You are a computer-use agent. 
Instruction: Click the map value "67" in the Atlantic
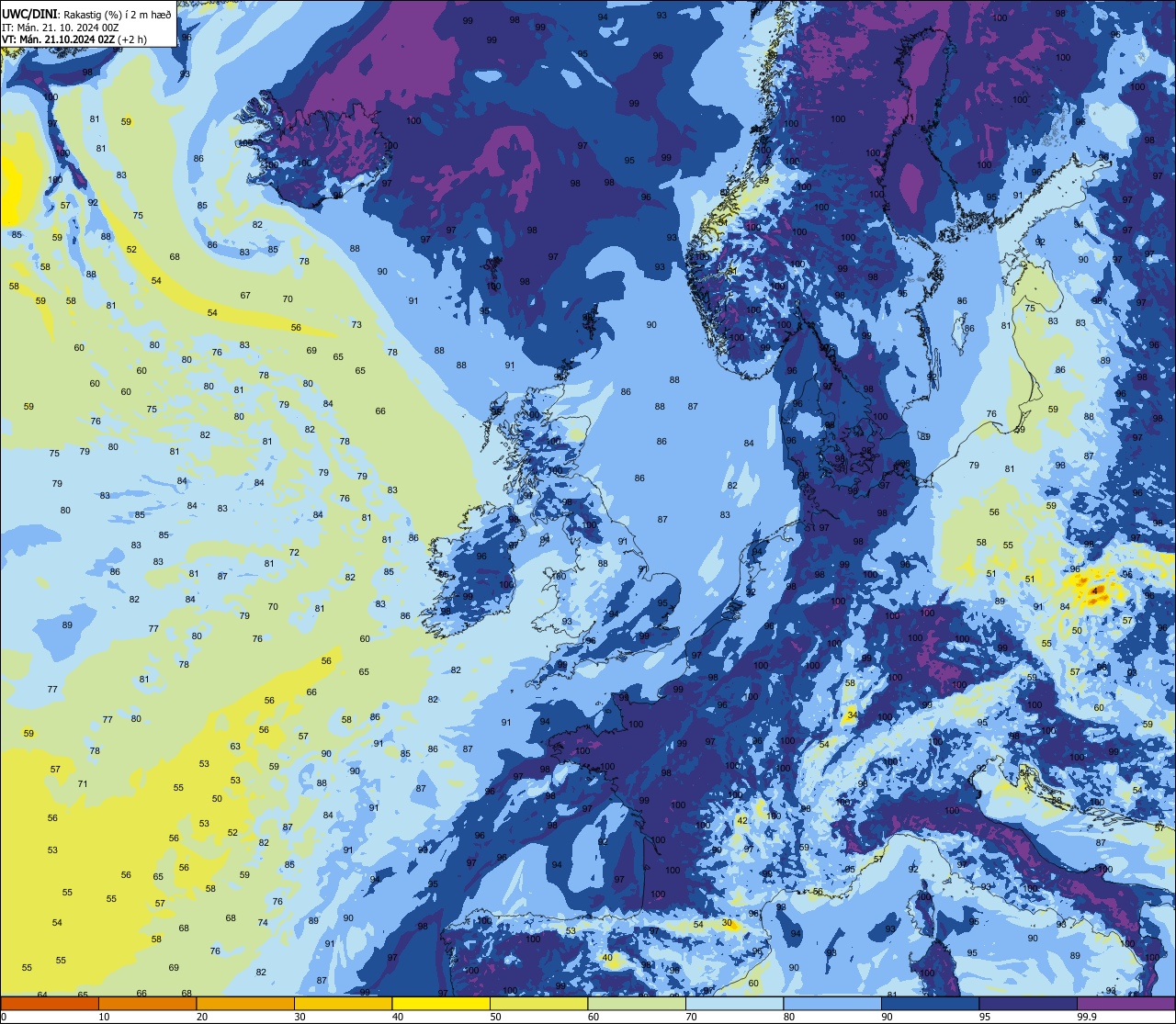coord(245,296)
